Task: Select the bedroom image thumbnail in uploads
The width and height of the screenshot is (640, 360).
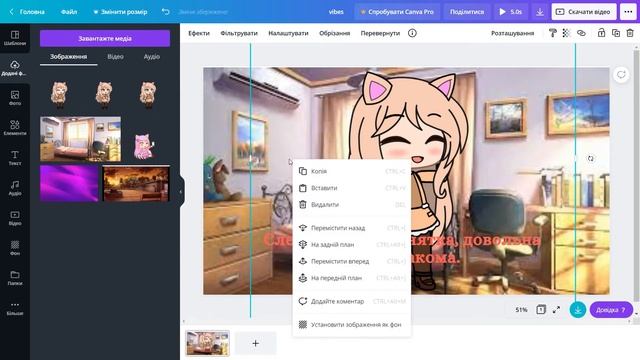Action: [80, 139]
